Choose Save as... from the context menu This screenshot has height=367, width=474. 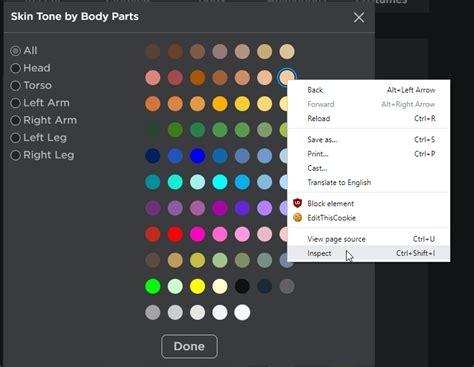(x=369, y=139)
